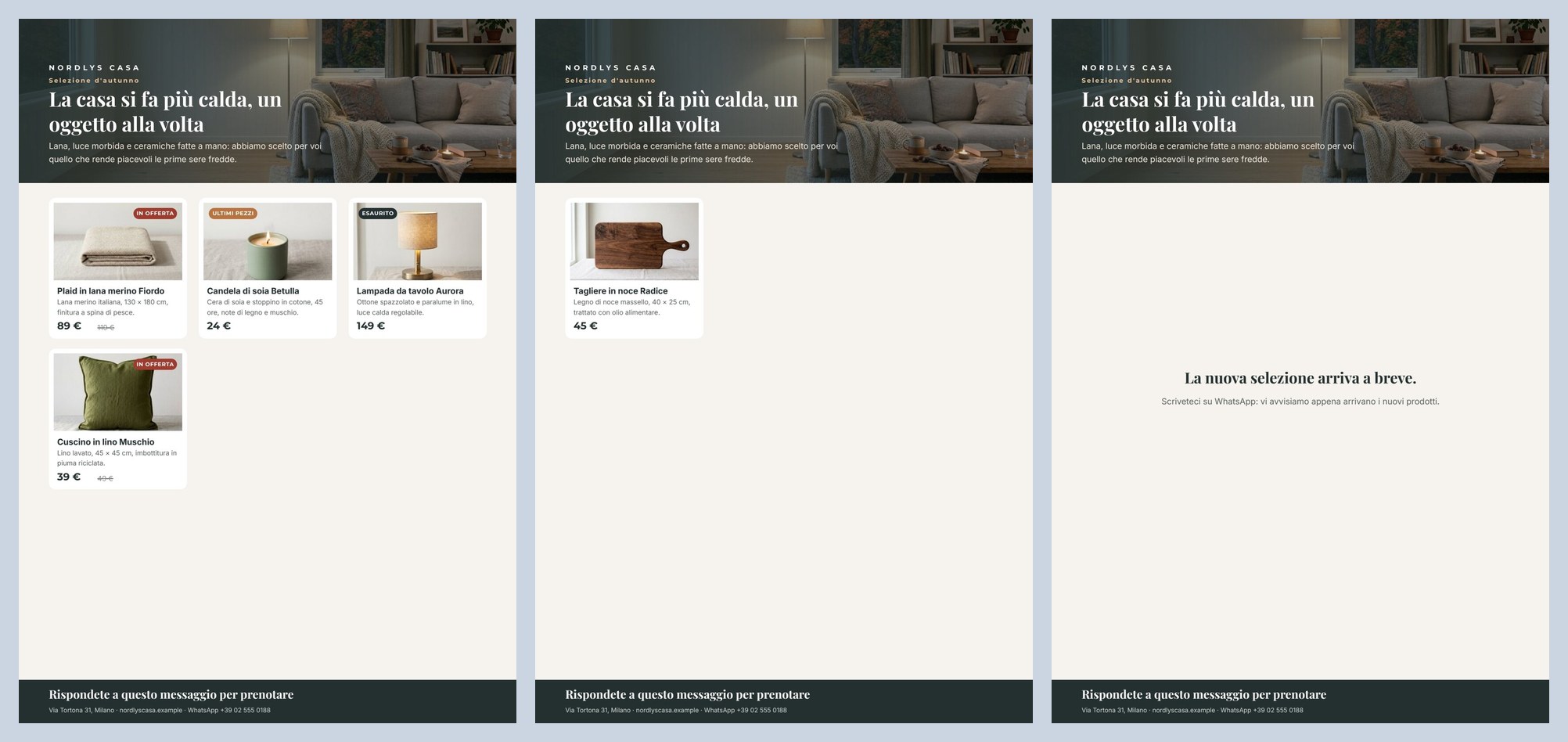The height and width of the screenshot is (742, 1568).
Task: Click the Candela di soia Betulla image
Action: tap(268, 241)
